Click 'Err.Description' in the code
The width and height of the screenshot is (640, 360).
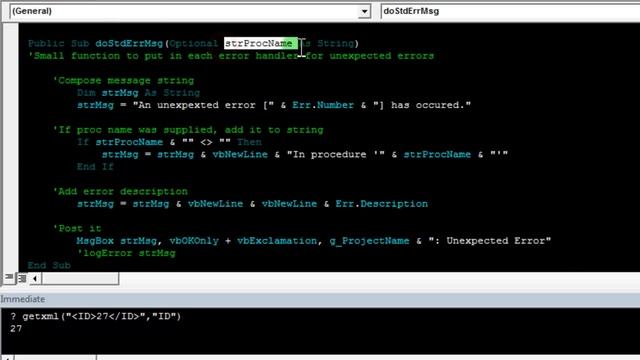point(382,204)
